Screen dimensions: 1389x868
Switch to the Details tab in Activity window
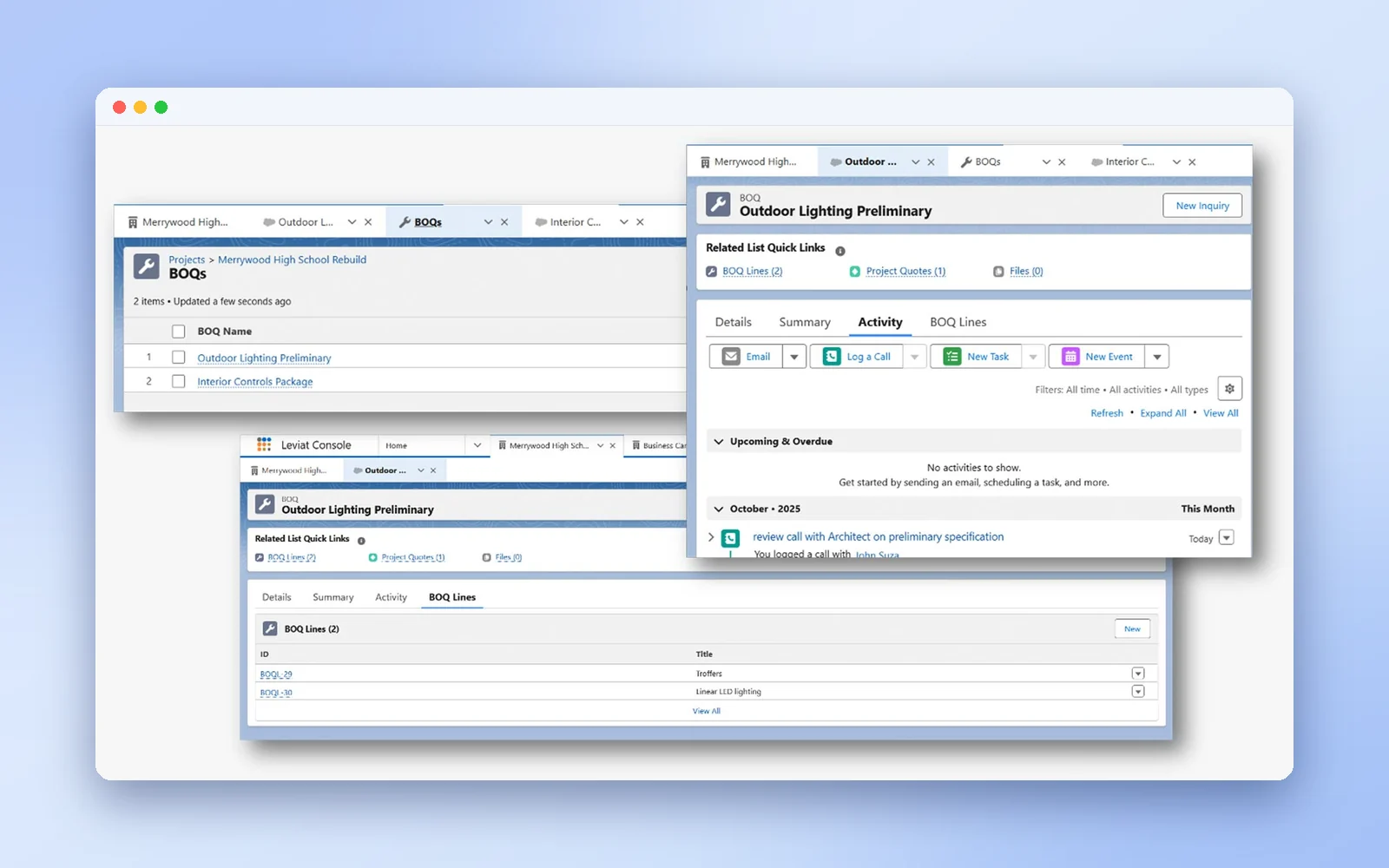pos(734,322)
